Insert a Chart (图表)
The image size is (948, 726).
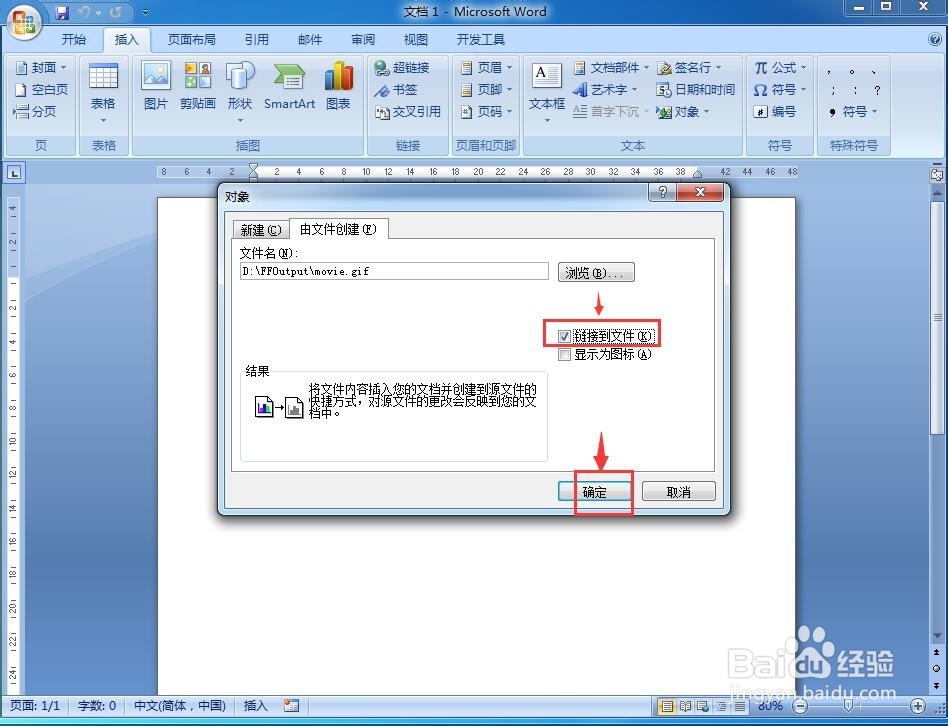[x=338, y=86]
